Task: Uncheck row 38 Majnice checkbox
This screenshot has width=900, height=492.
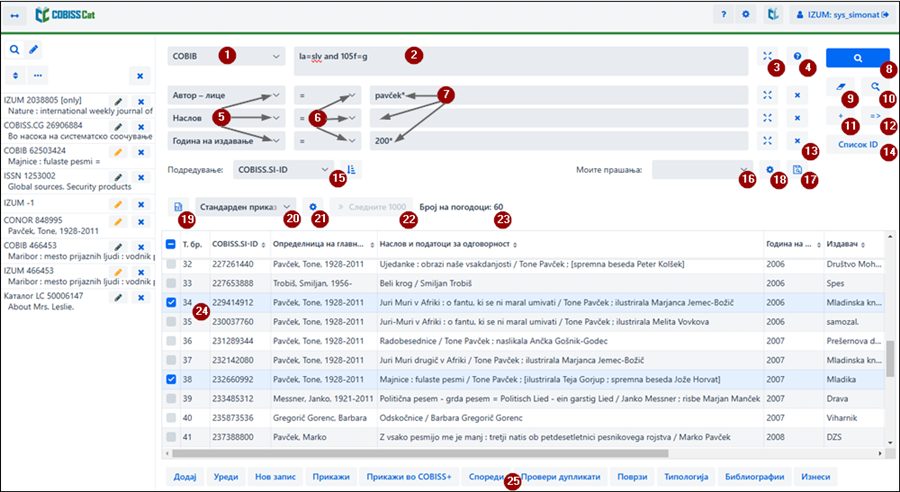Action: point(171,379)
